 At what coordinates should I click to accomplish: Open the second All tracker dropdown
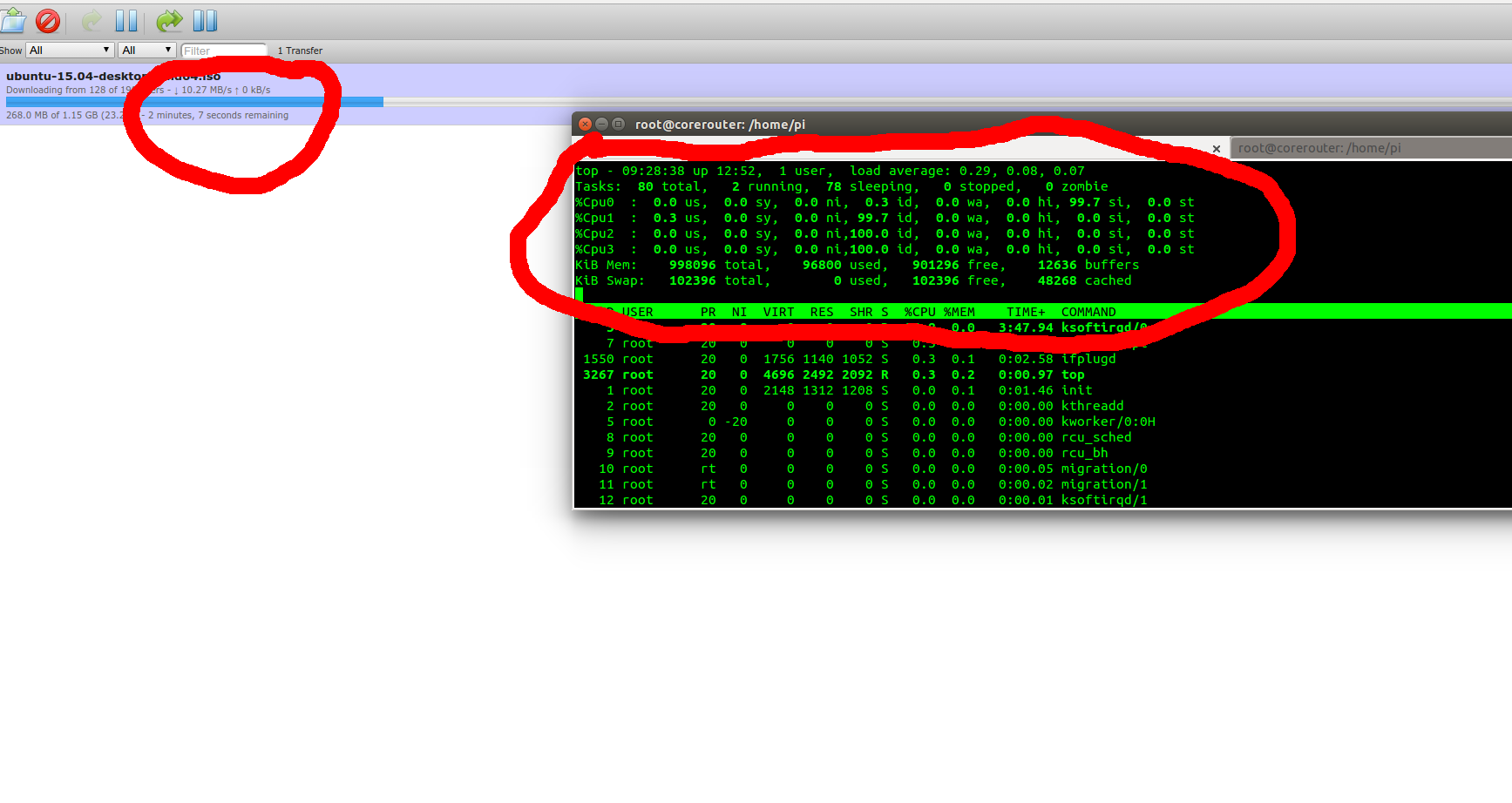[147, 51]
